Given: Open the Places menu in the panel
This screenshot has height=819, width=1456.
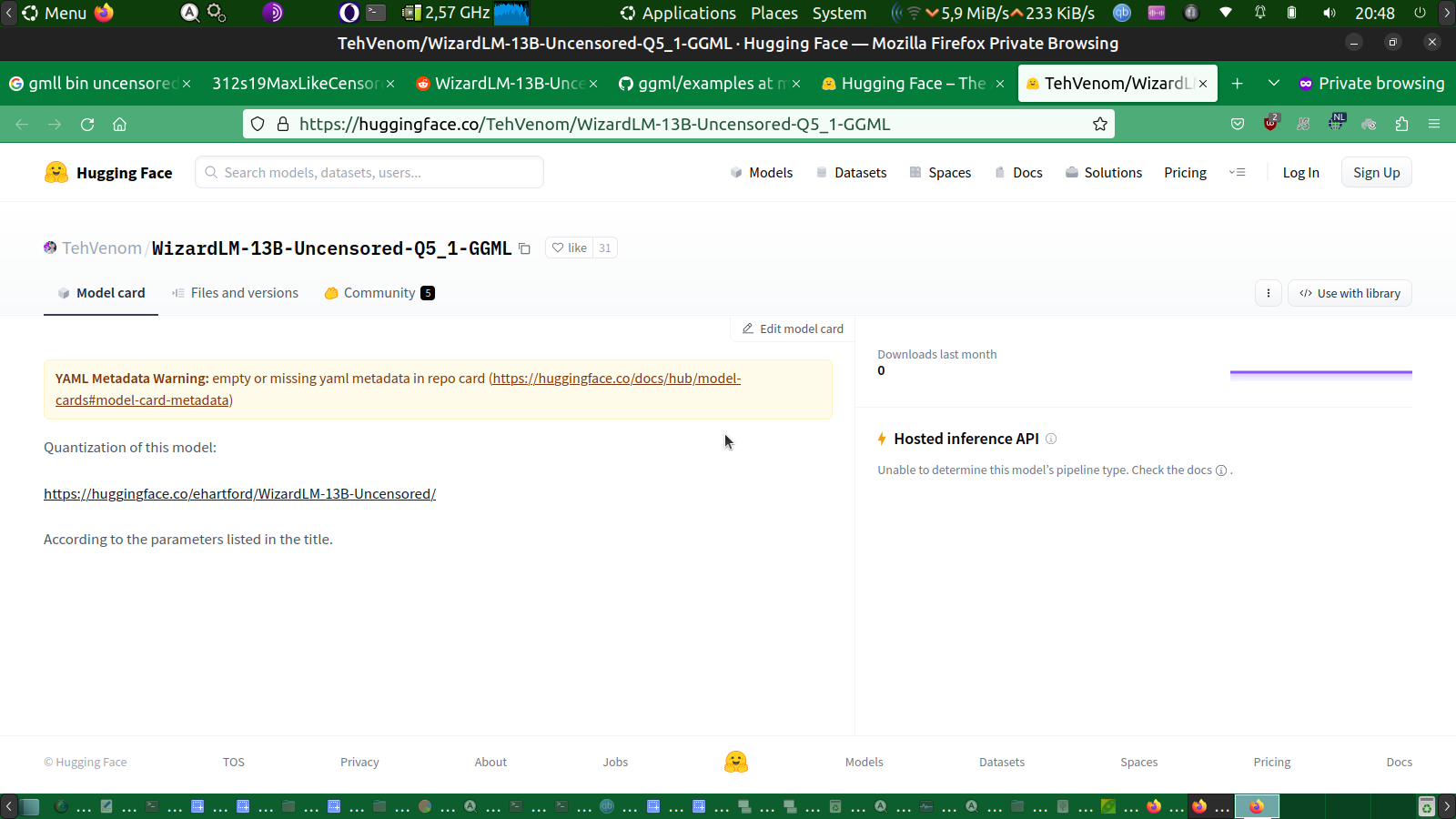Looking at the screenshot, I should coord(774,13).
